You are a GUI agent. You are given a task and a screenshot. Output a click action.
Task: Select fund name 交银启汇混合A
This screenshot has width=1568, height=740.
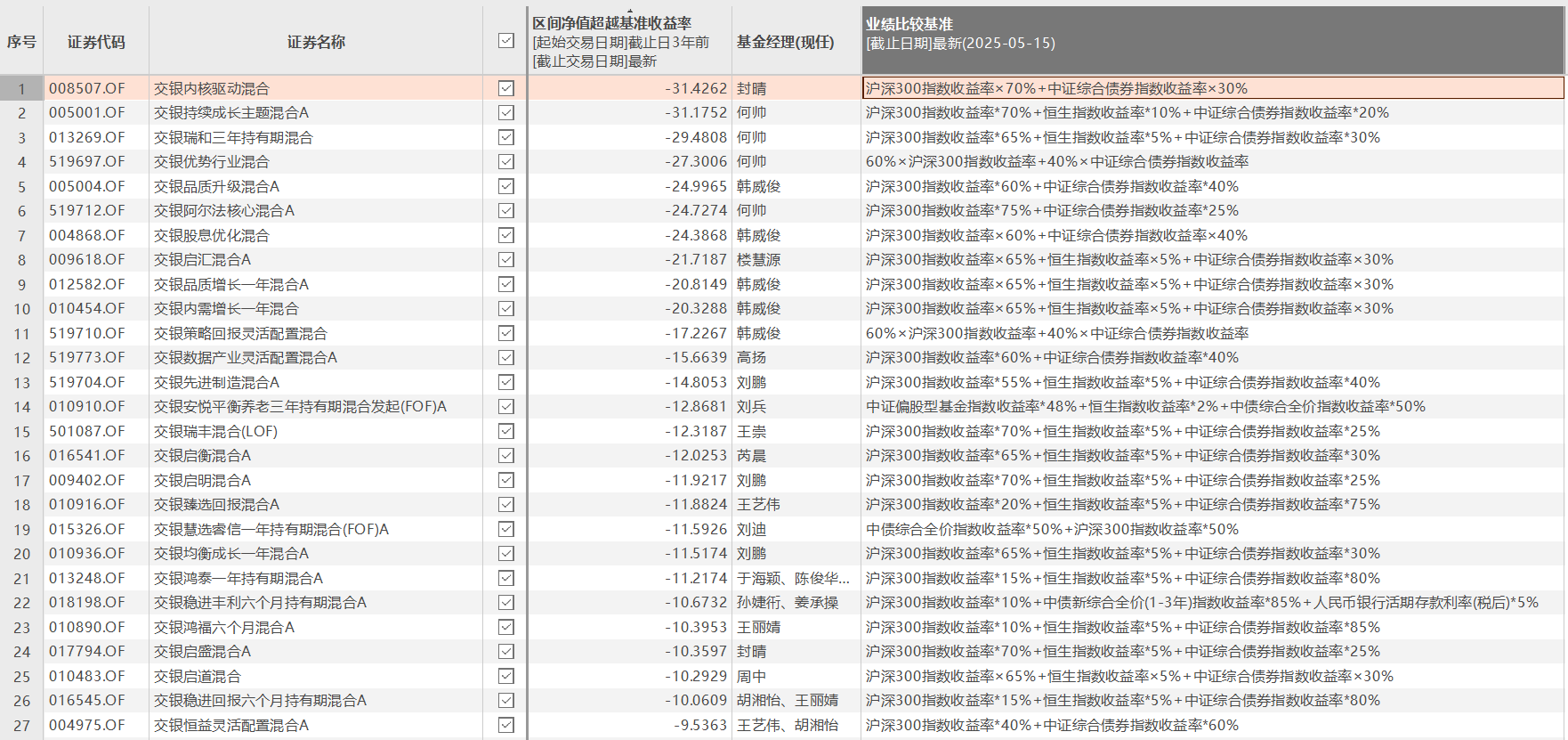[202, 260]
